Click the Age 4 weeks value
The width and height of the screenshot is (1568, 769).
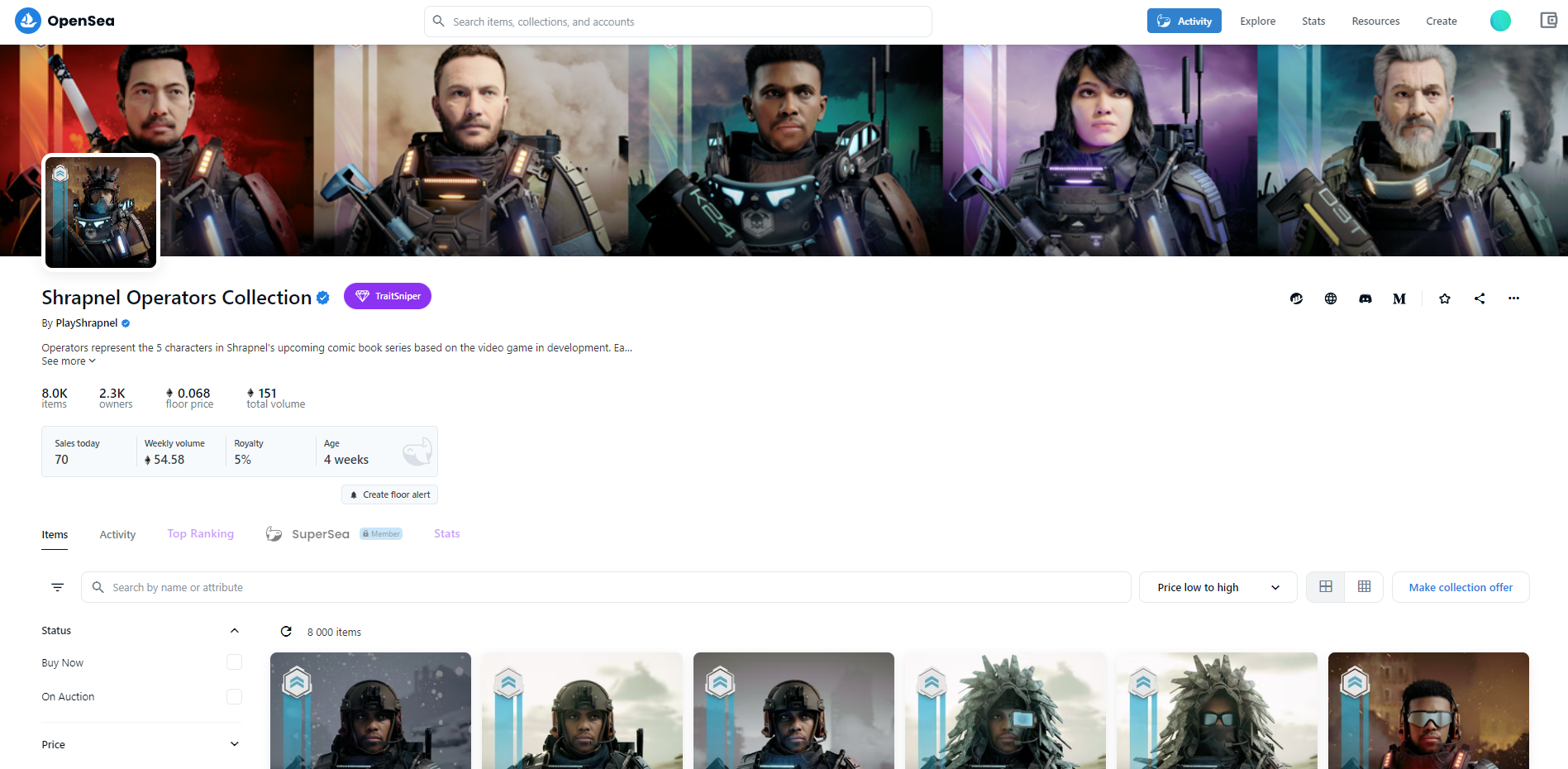click(346, 460)
